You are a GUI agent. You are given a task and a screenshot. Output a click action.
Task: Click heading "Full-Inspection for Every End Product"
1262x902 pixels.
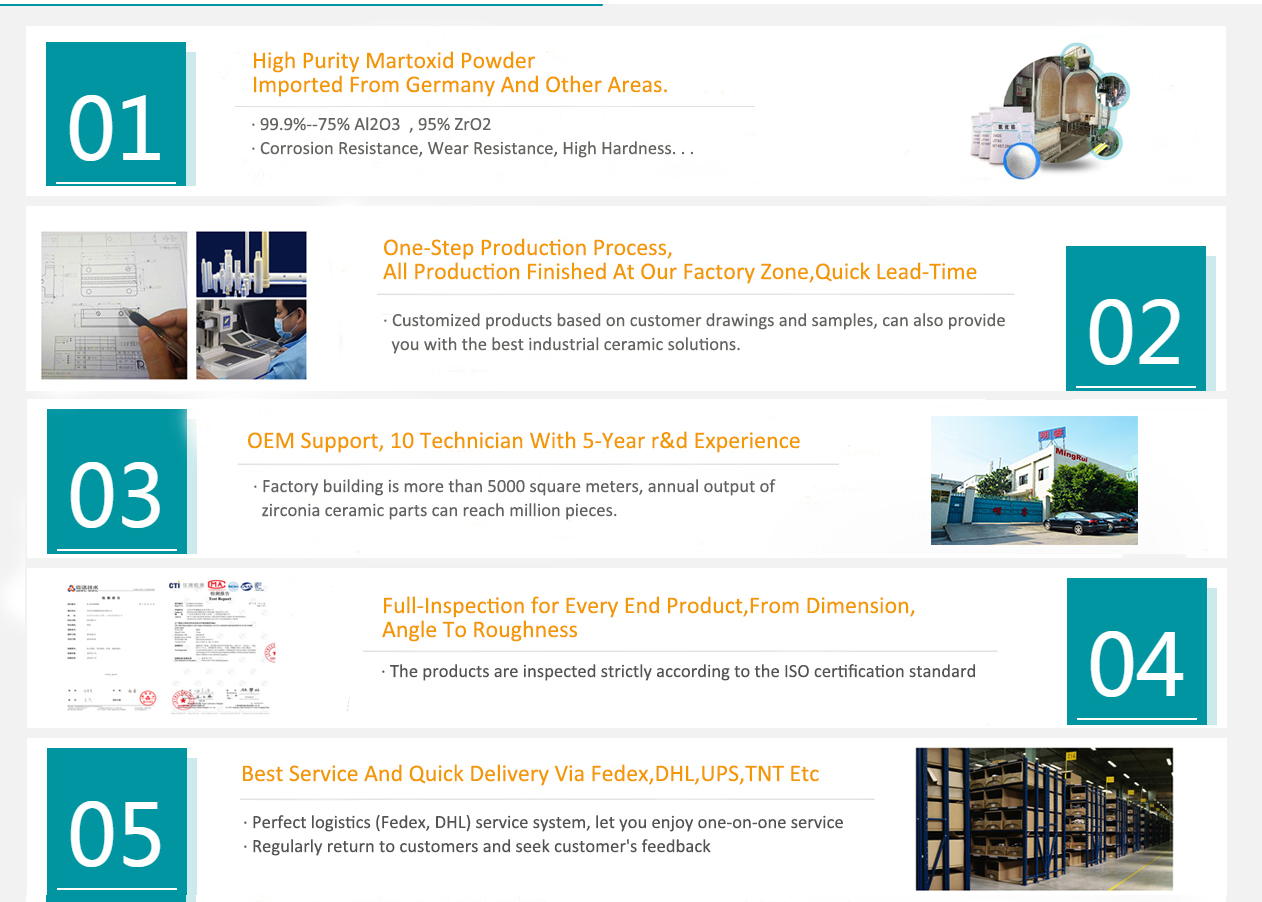click(648, 606)
